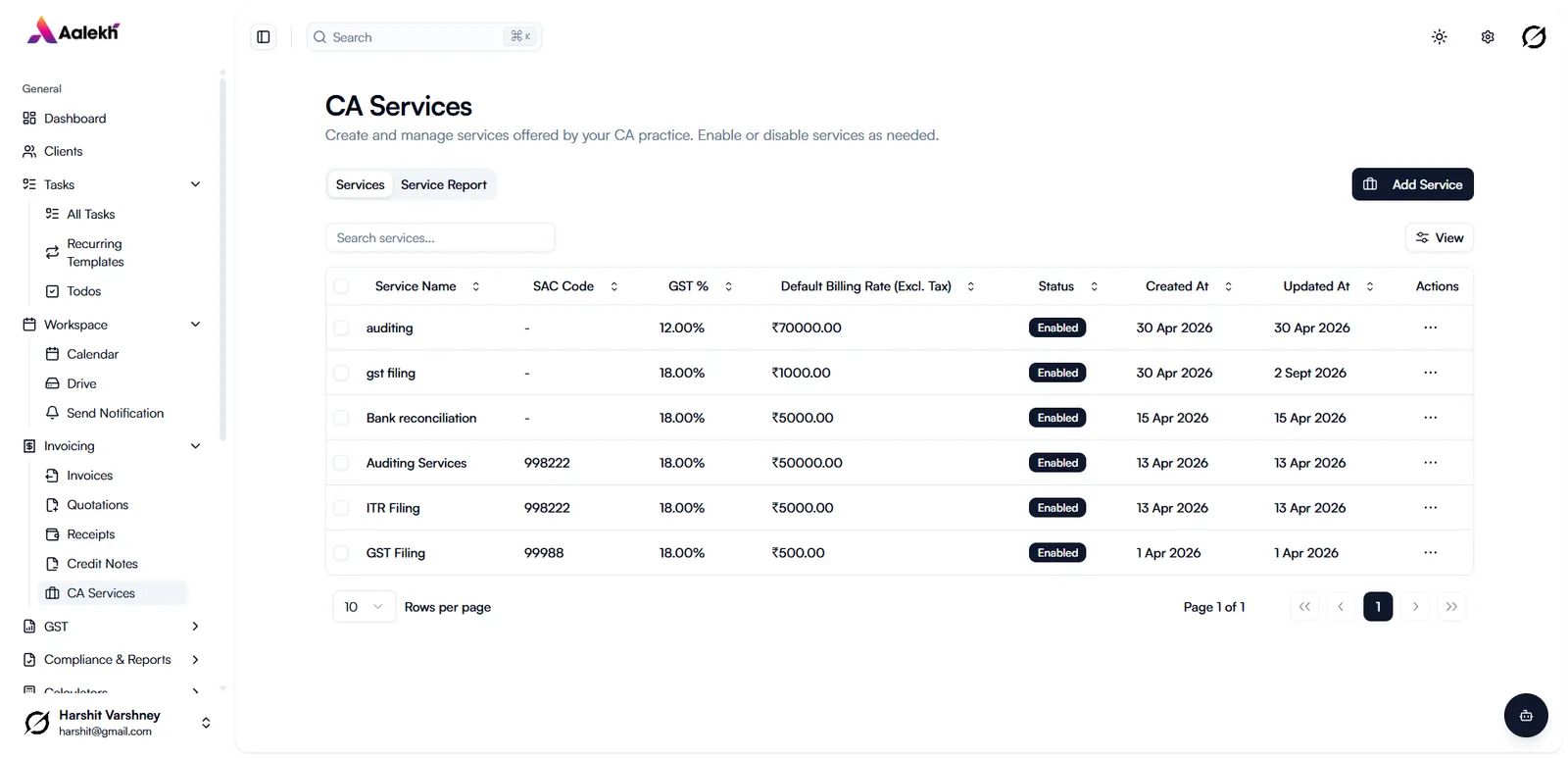Click the Aalekh logo
Image resolution: width=1568 pixels, height=758 pixels.
(x=73, y=31)
